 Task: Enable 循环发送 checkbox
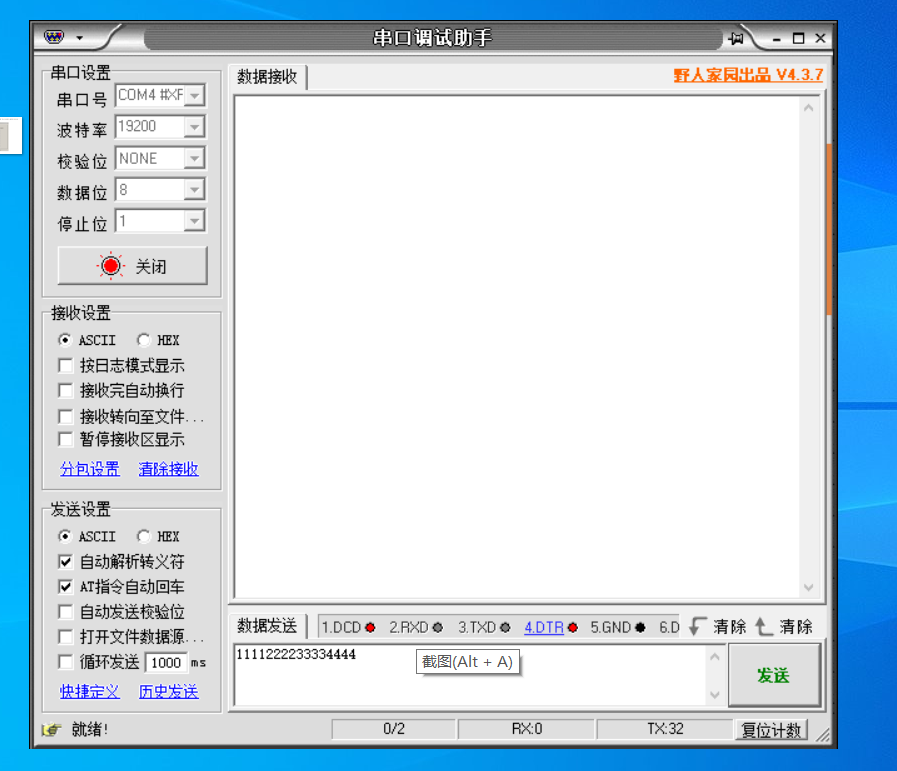tap(66, 662)
